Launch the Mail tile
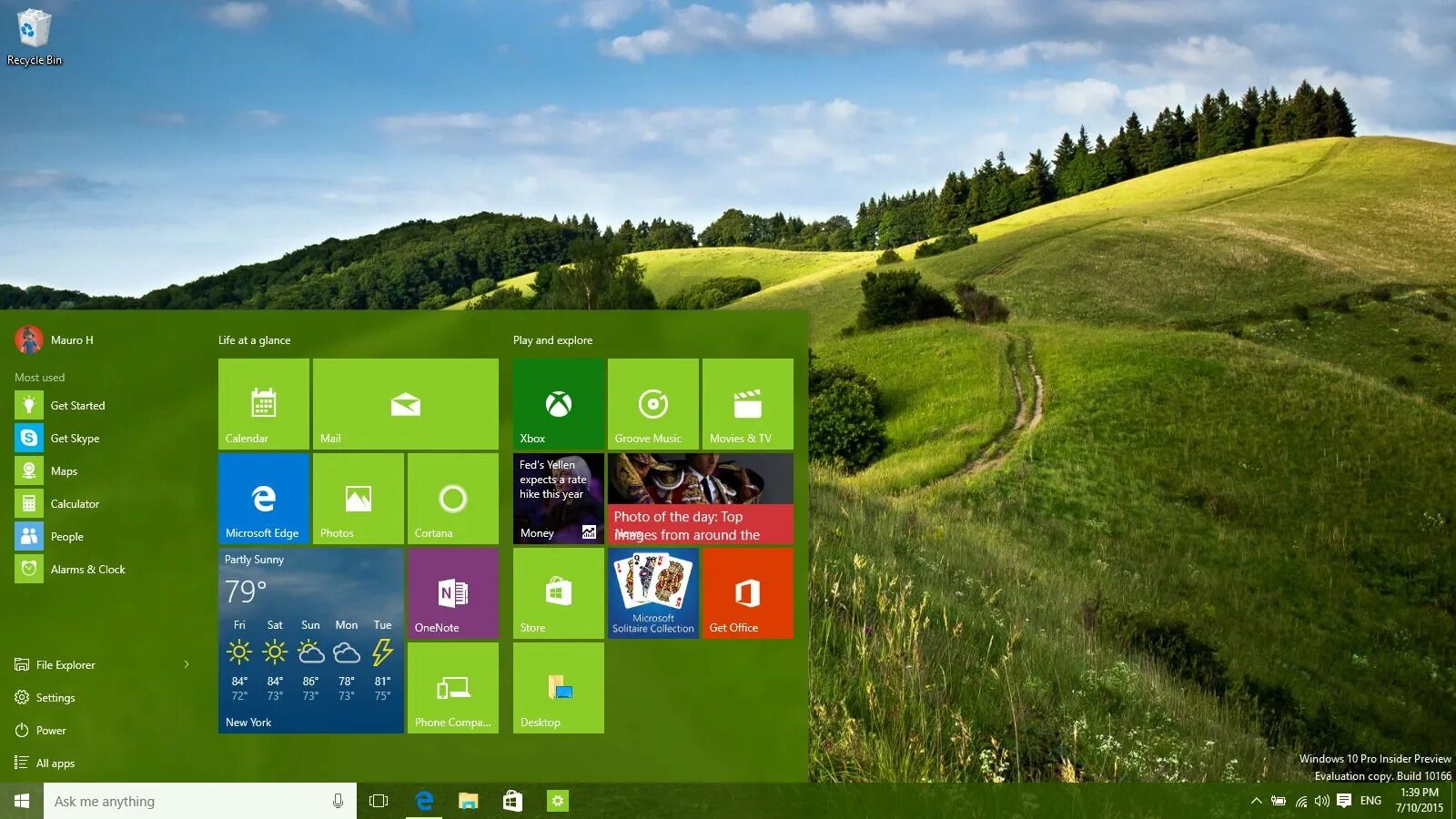The height and width of the screenshot is (819, 1456). tap(406, 404)
